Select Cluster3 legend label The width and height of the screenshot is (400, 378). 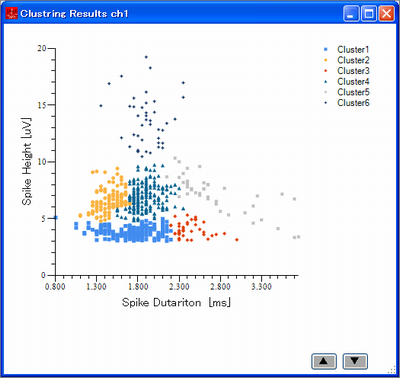coord(353,71)
